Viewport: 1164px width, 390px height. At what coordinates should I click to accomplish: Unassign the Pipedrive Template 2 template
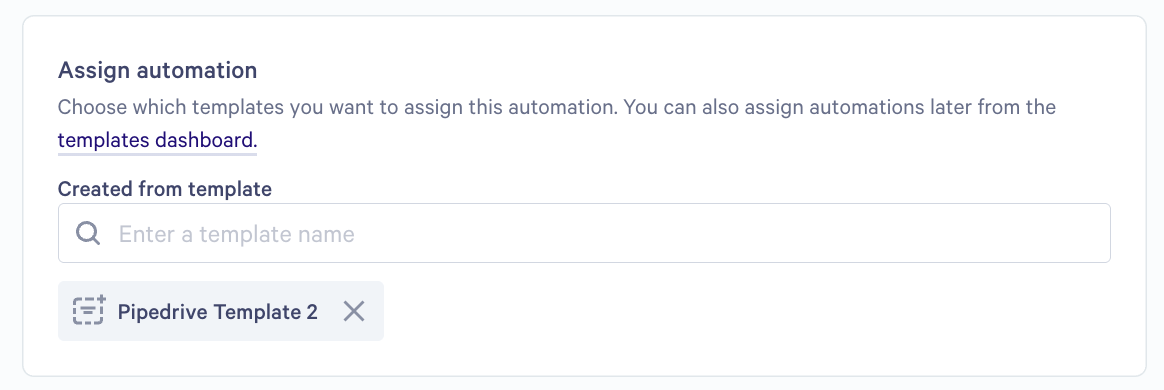click(x=354, y=311)
